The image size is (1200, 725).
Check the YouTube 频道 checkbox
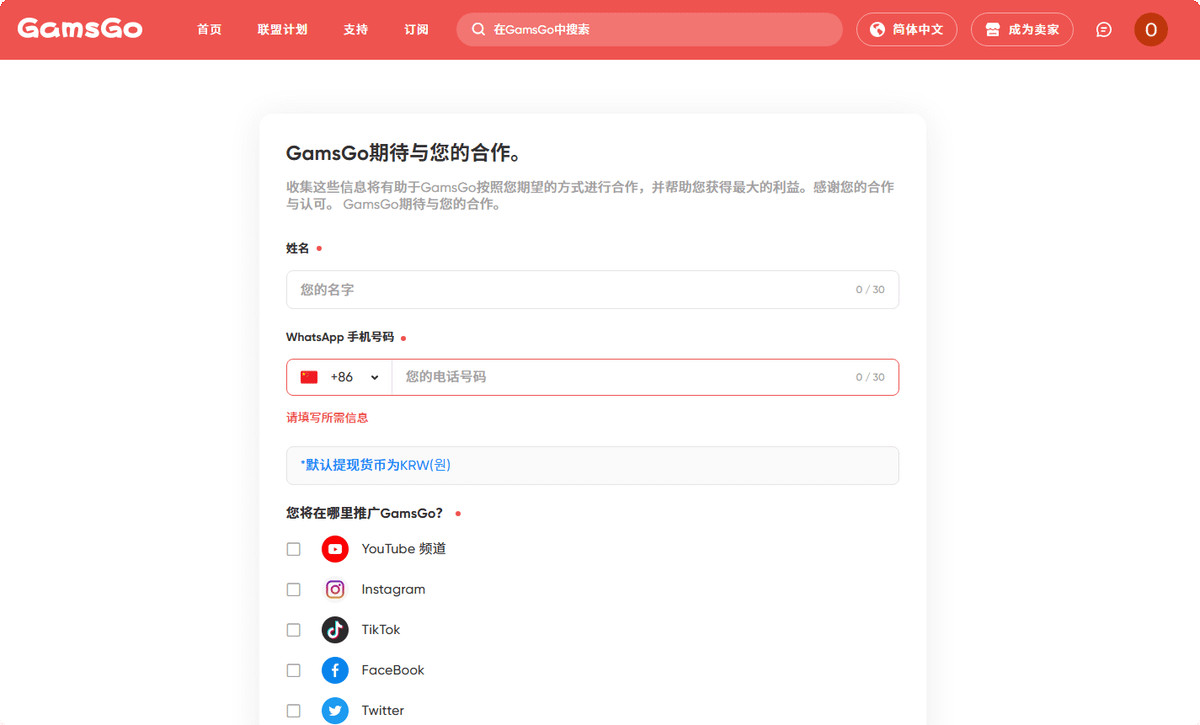click(293, 548)
